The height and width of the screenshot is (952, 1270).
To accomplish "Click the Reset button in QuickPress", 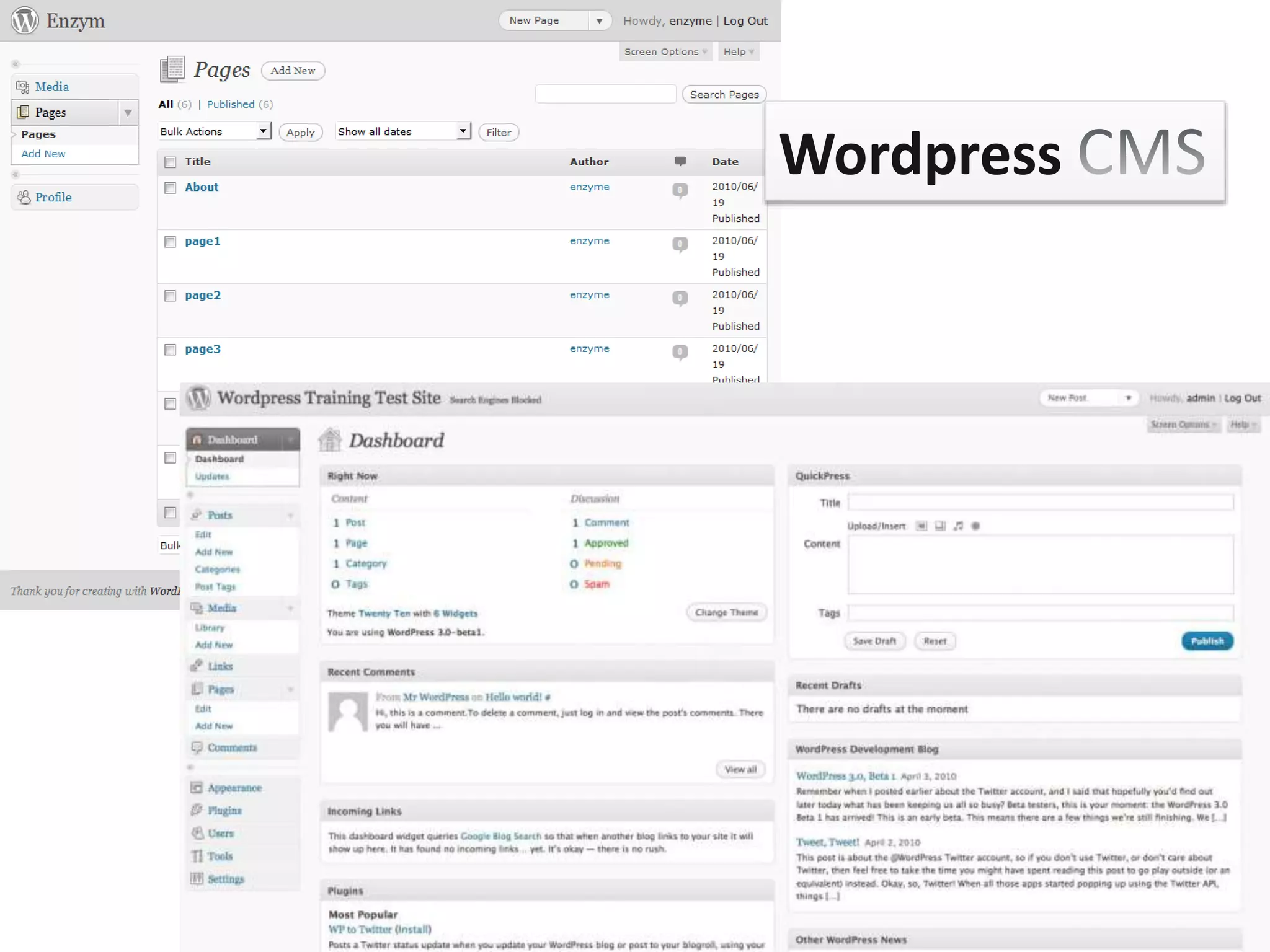I will 935,641.
